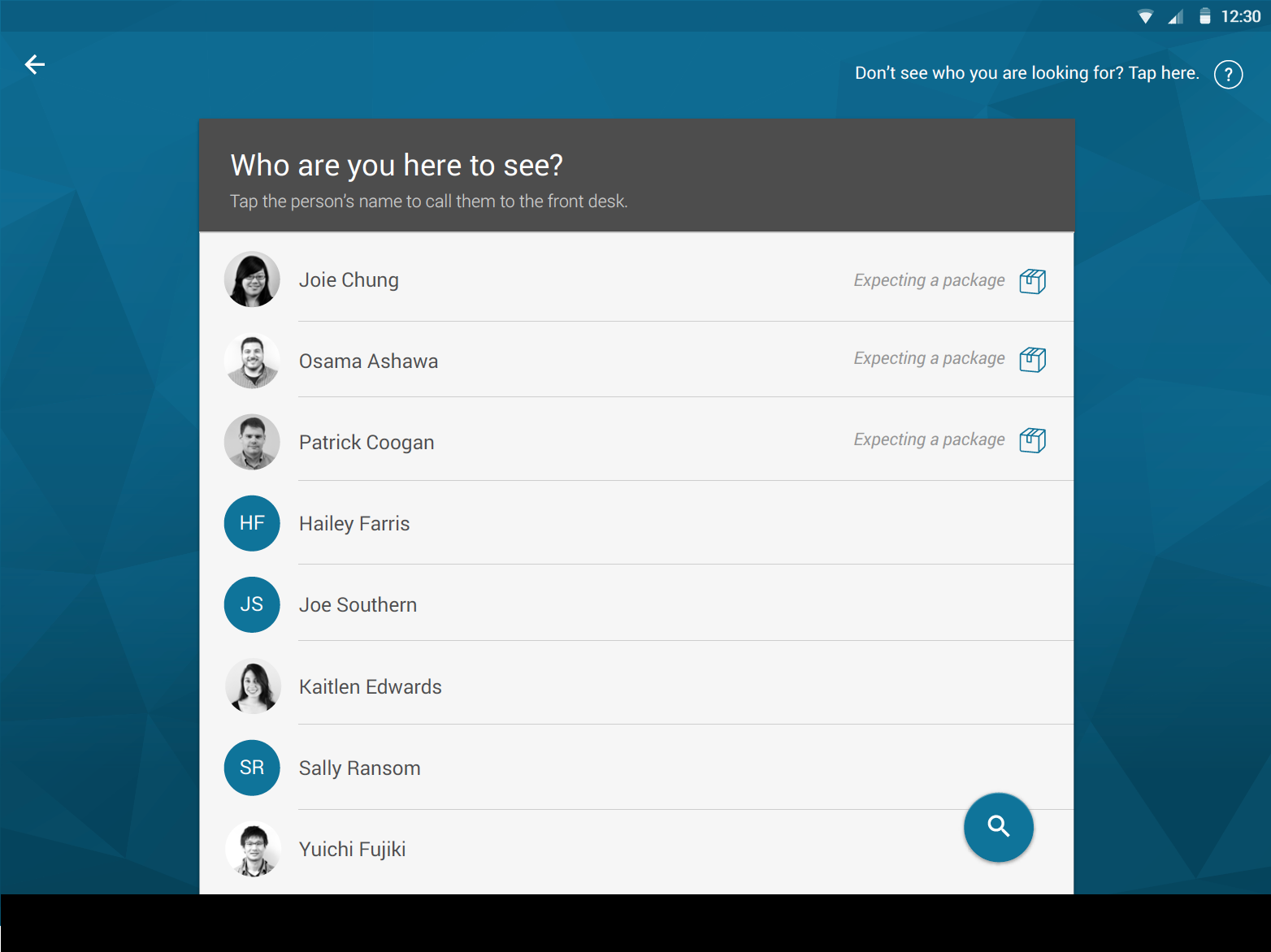Select the name Osama Ashawa
1271x952 pixels.
pos(368,361)
